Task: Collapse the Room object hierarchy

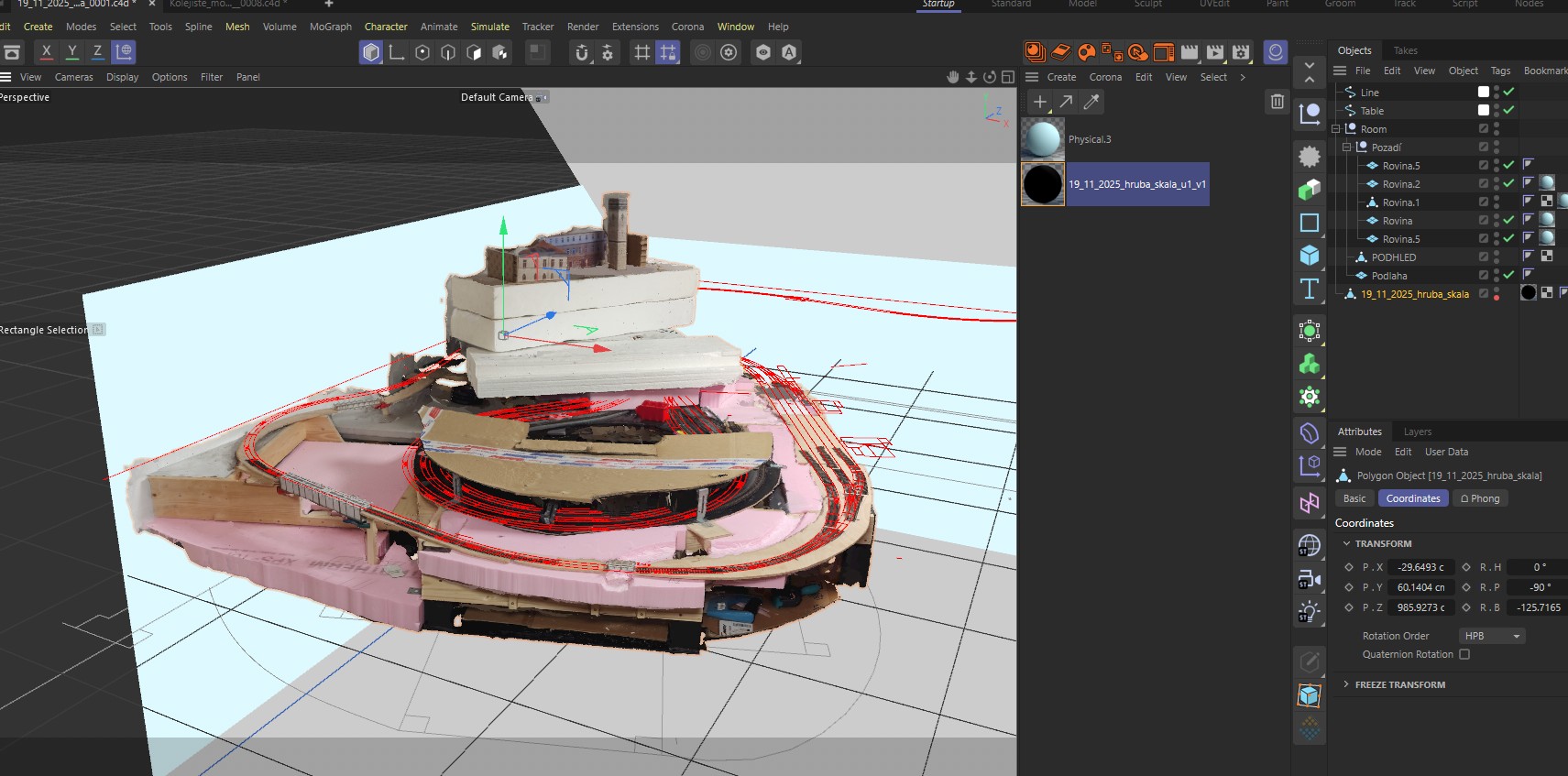Action: coord(1336,129)
